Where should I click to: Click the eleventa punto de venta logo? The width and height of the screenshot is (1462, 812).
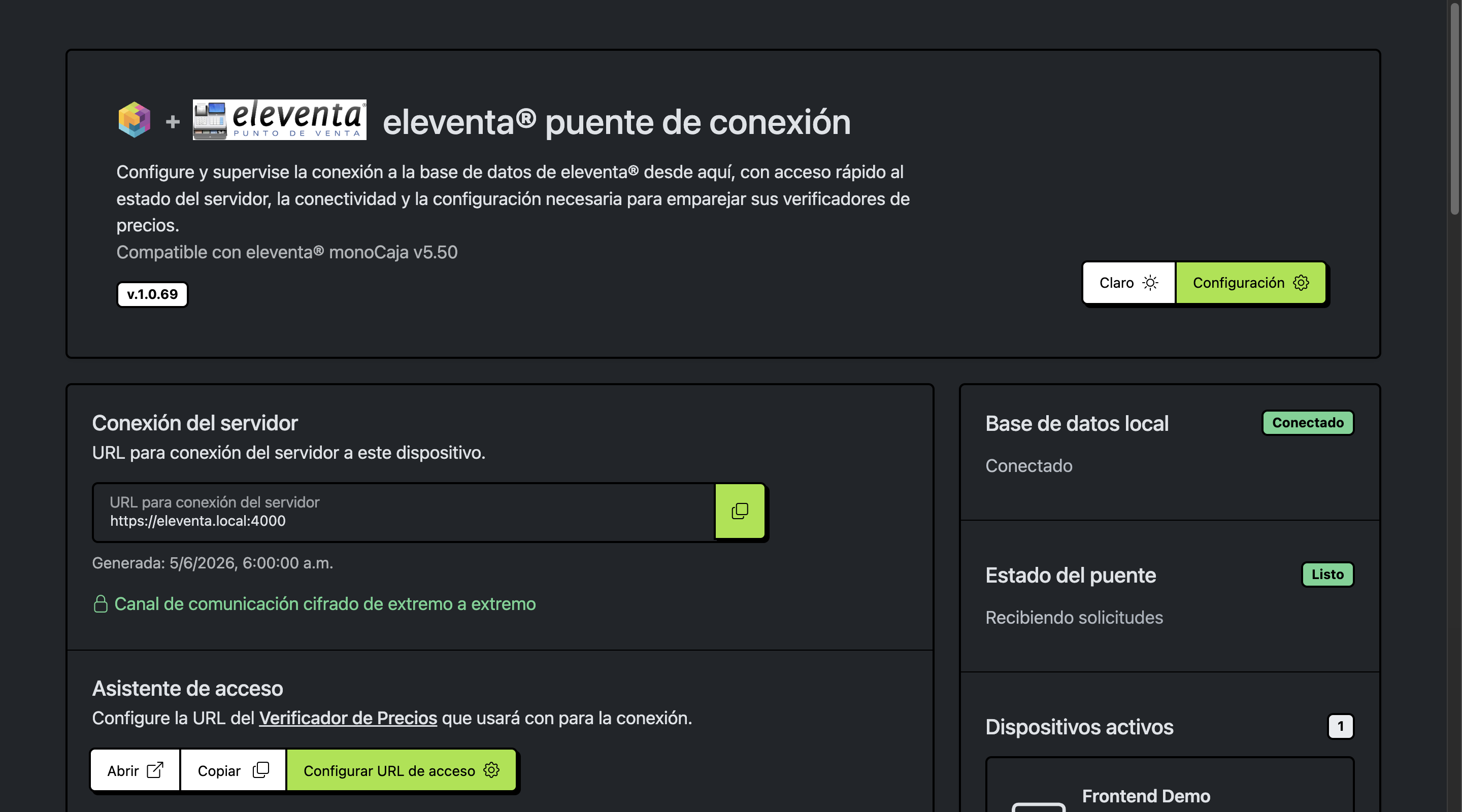tap(279, 120)
